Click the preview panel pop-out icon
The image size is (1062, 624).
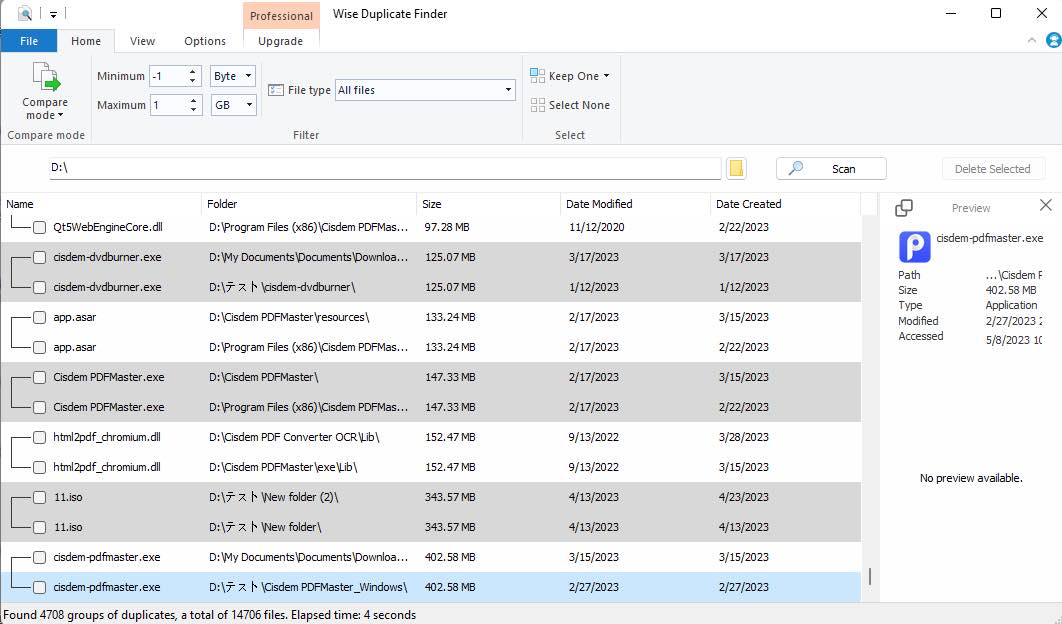click(903, 208)
